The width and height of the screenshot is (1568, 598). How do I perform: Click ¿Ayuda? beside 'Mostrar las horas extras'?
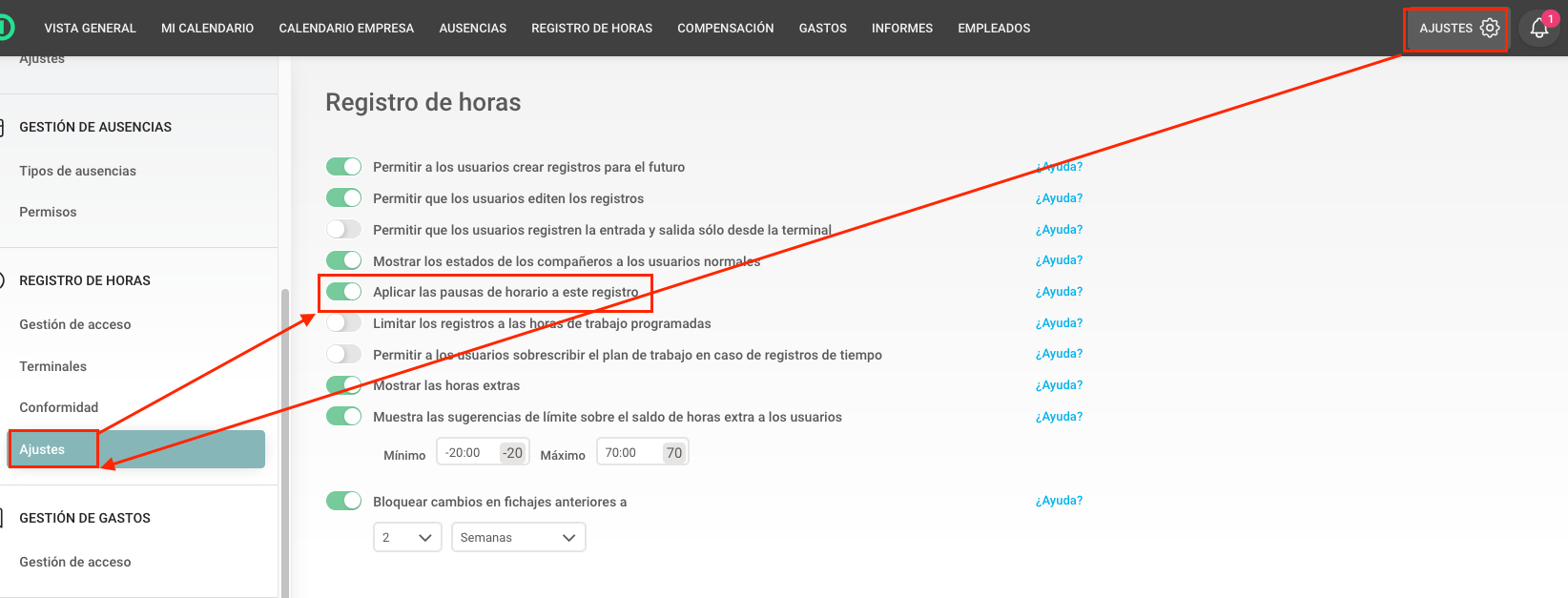[1059, 385]
